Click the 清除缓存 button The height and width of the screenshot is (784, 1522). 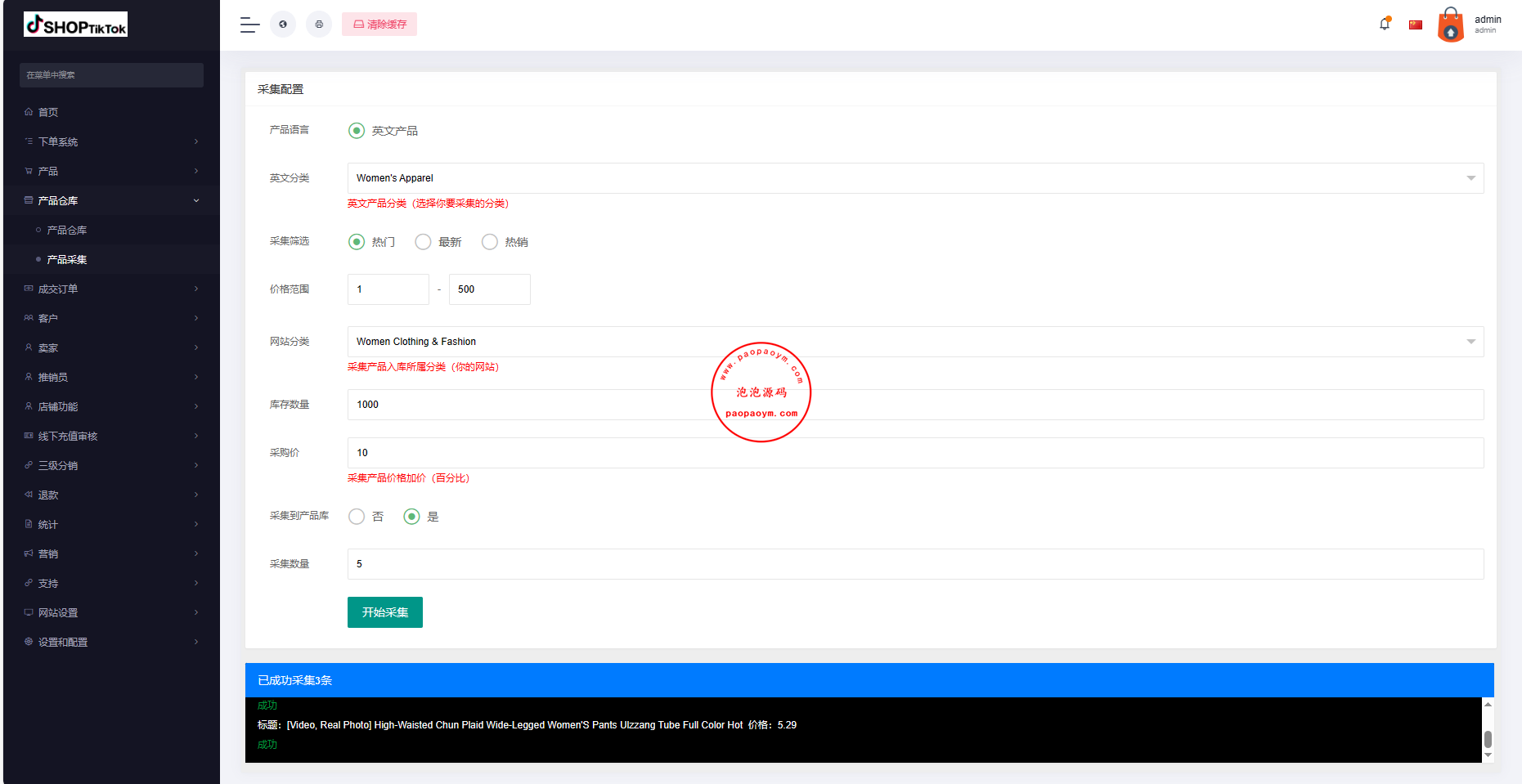(x=379, y=25)
